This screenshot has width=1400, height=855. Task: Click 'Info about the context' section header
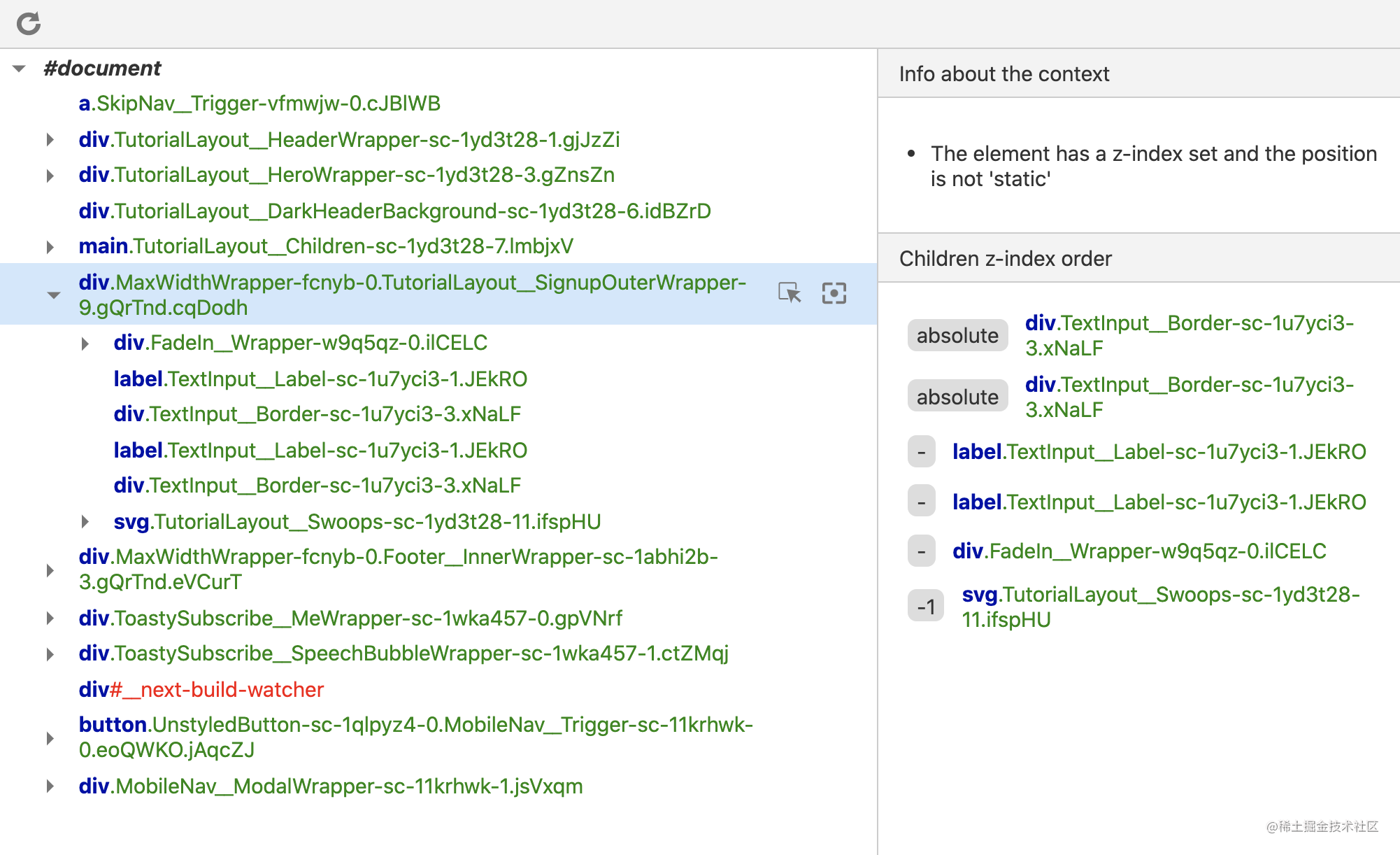tap(1138, 73)
